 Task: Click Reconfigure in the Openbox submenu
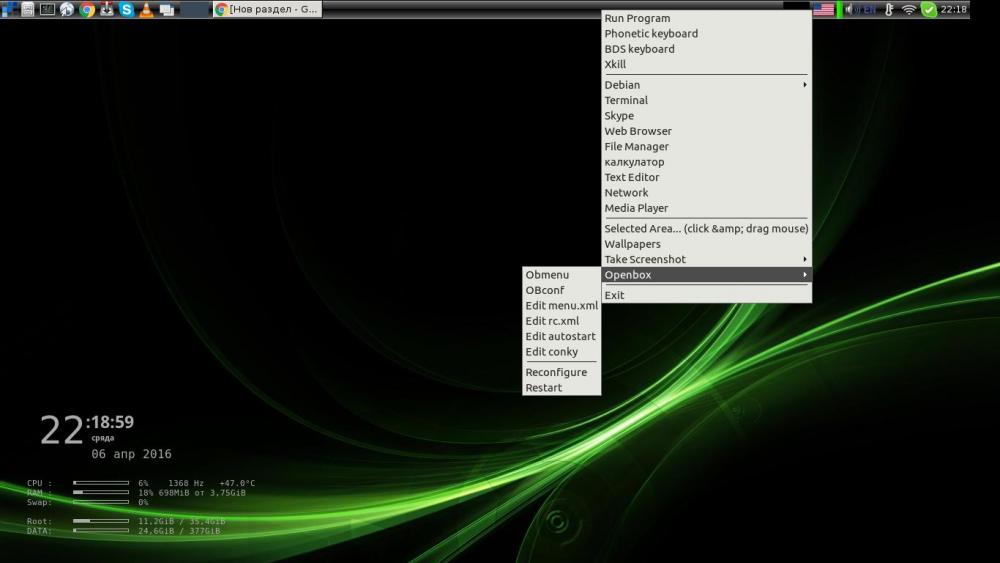(x=561, y=372)
